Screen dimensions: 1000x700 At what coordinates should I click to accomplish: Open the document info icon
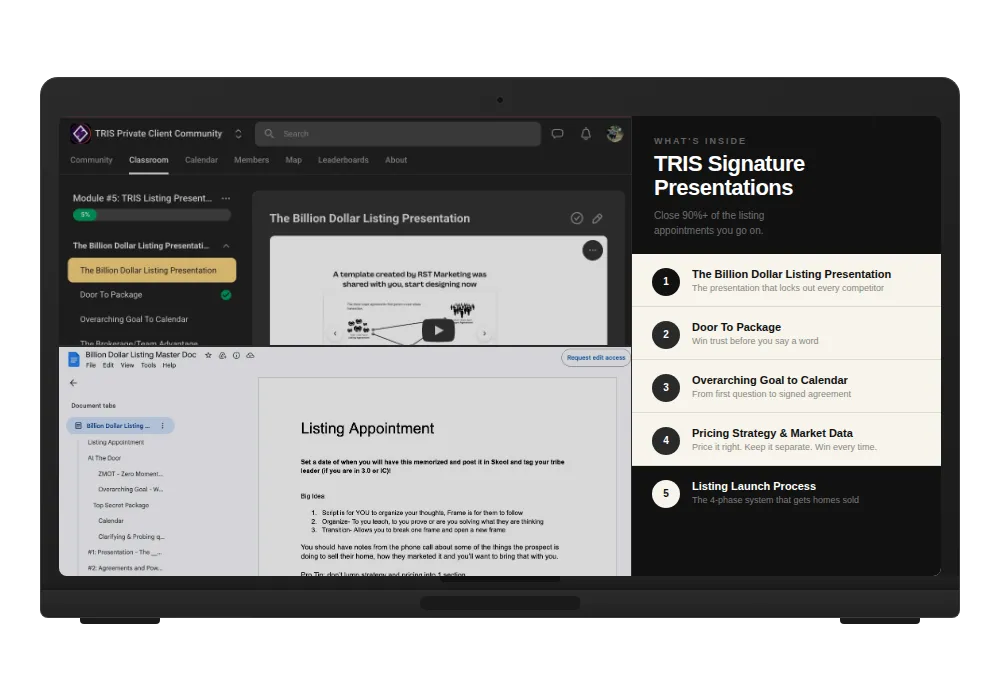pyautogui.click(x=236, y=356)
